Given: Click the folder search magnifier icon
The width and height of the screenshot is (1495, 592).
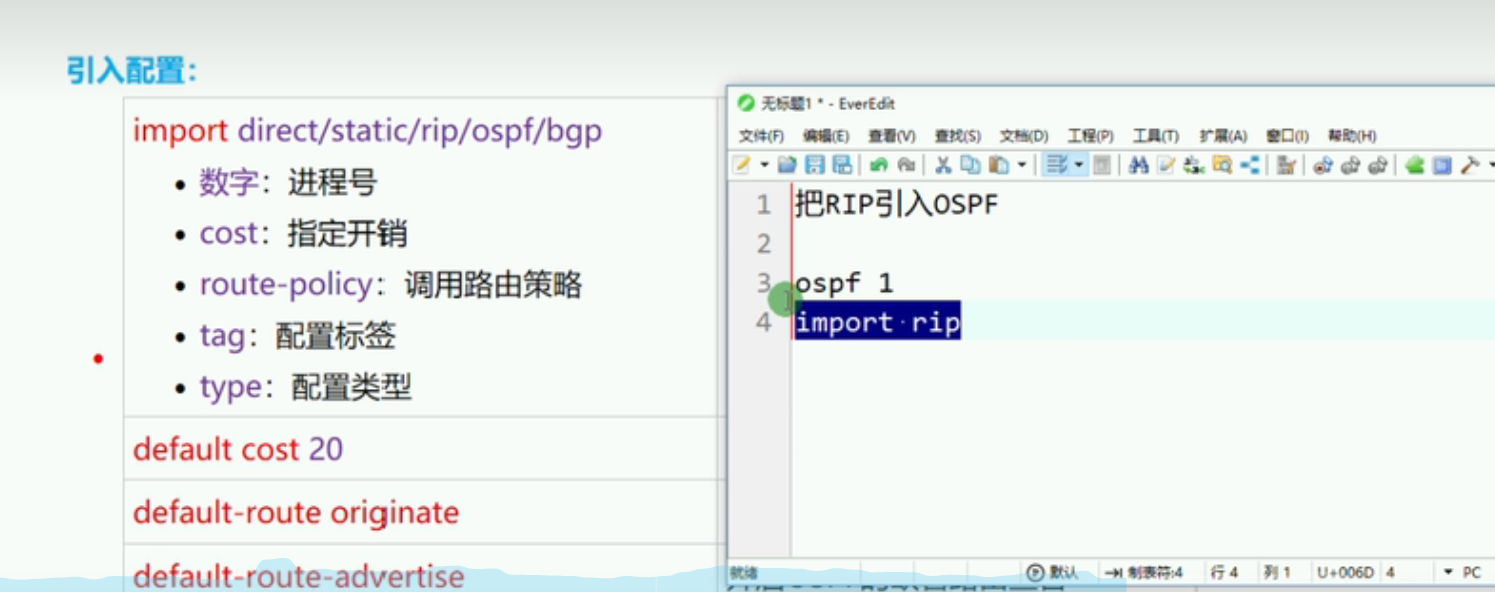Looking at the screenshot, I should [x=1222, y=165].
